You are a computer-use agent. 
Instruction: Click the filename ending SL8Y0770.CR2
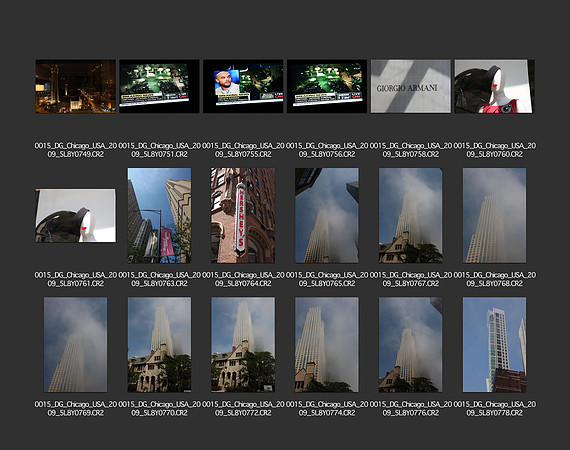(160, 409)
